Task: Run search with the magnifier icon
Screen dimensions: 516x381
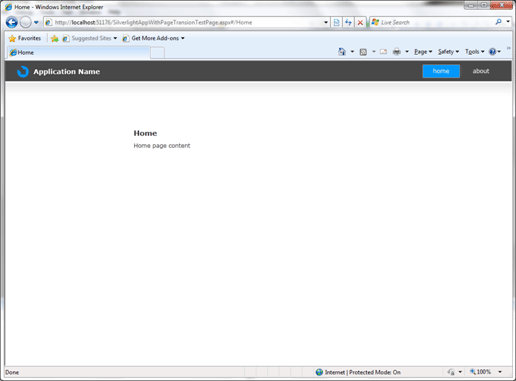Action: tap(499, 22)
